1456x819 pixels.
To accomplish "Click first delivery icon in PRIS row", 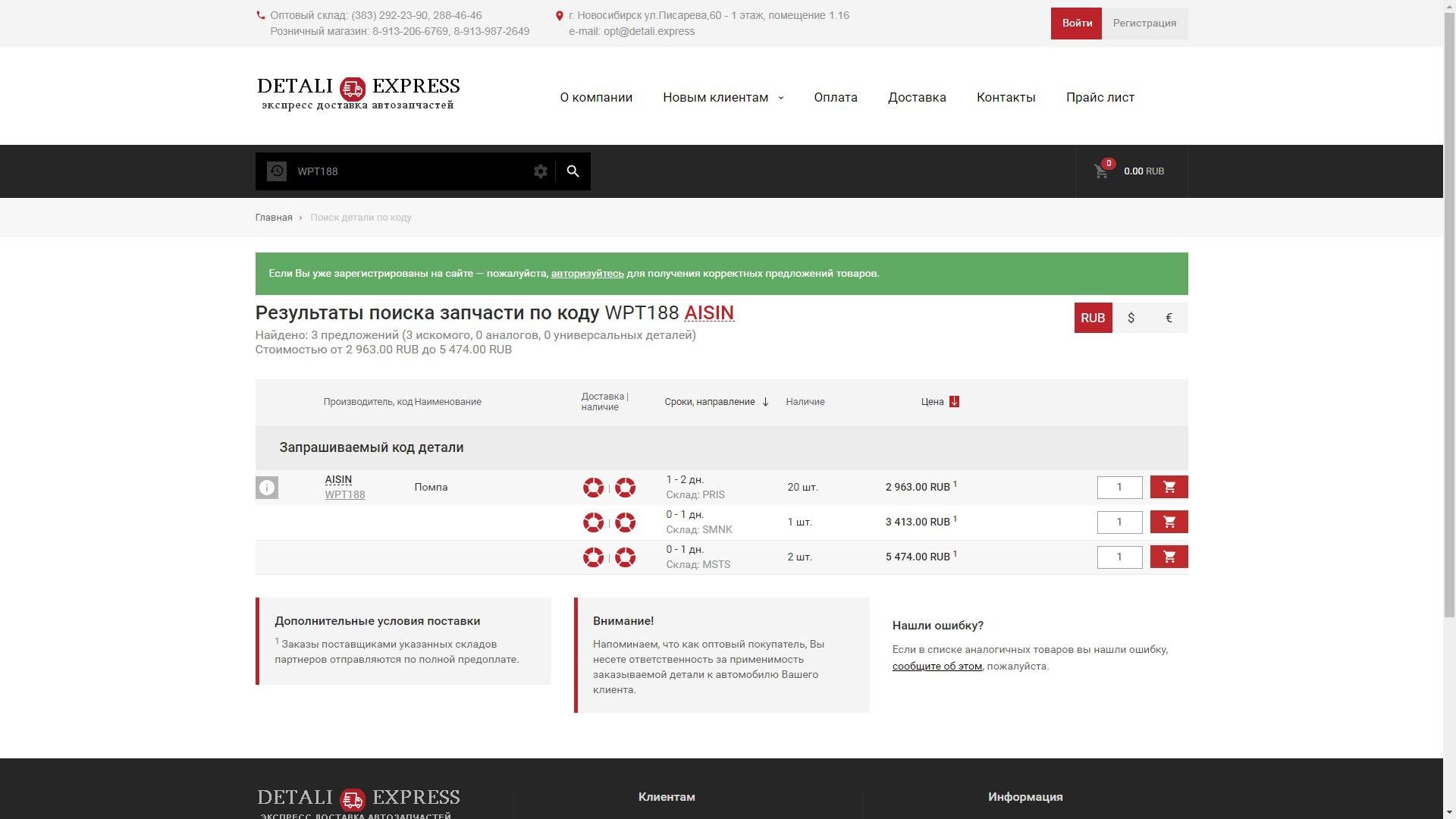I will coord(593,488).
